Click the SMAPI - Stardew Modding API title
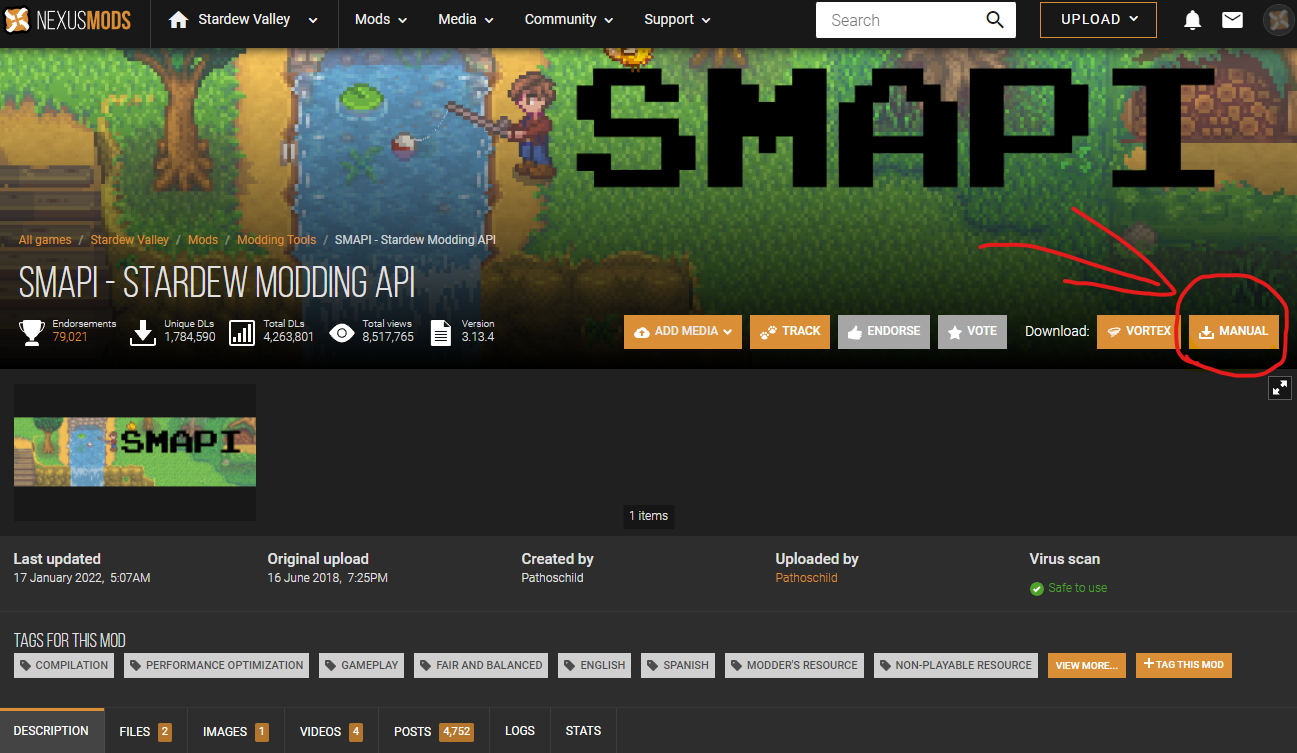Image resolution: width=1297 pixels, height=753 pixels. click(x=217, y=283)
